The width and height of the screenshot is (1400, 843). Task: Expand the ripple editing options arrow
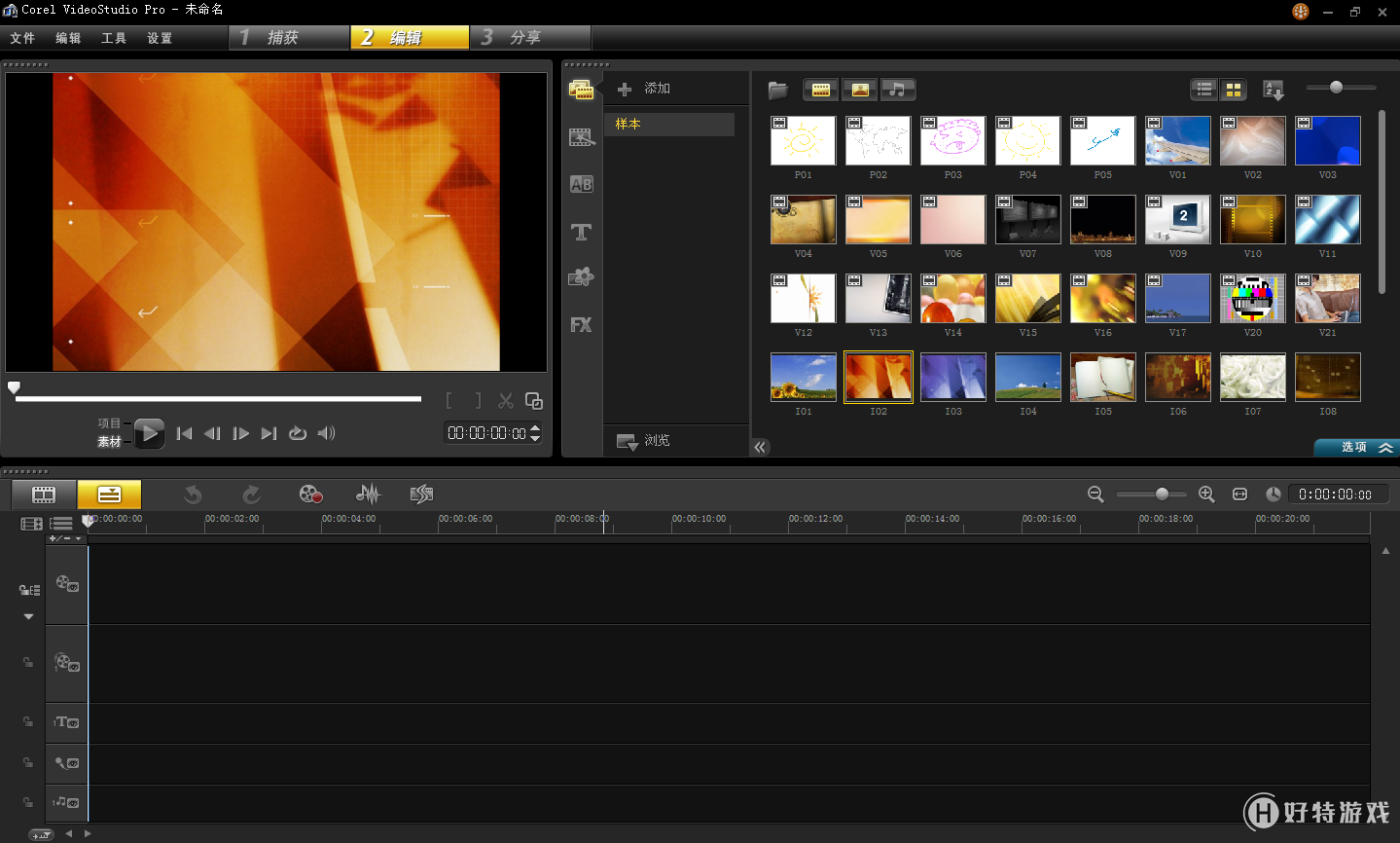pos(28,616)
